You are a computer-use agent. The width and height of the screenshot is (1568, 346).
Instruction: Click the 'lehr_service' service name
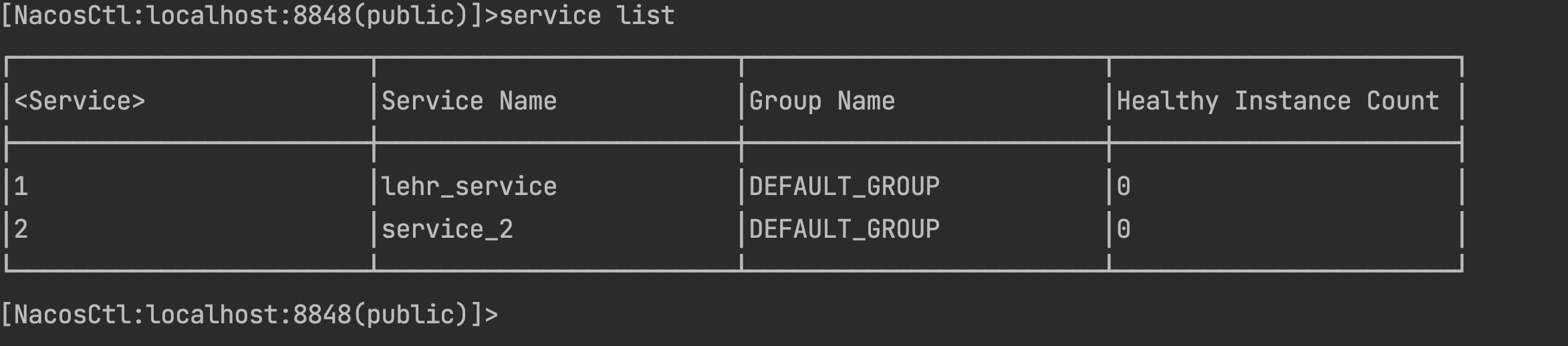(x=469, y=186)
